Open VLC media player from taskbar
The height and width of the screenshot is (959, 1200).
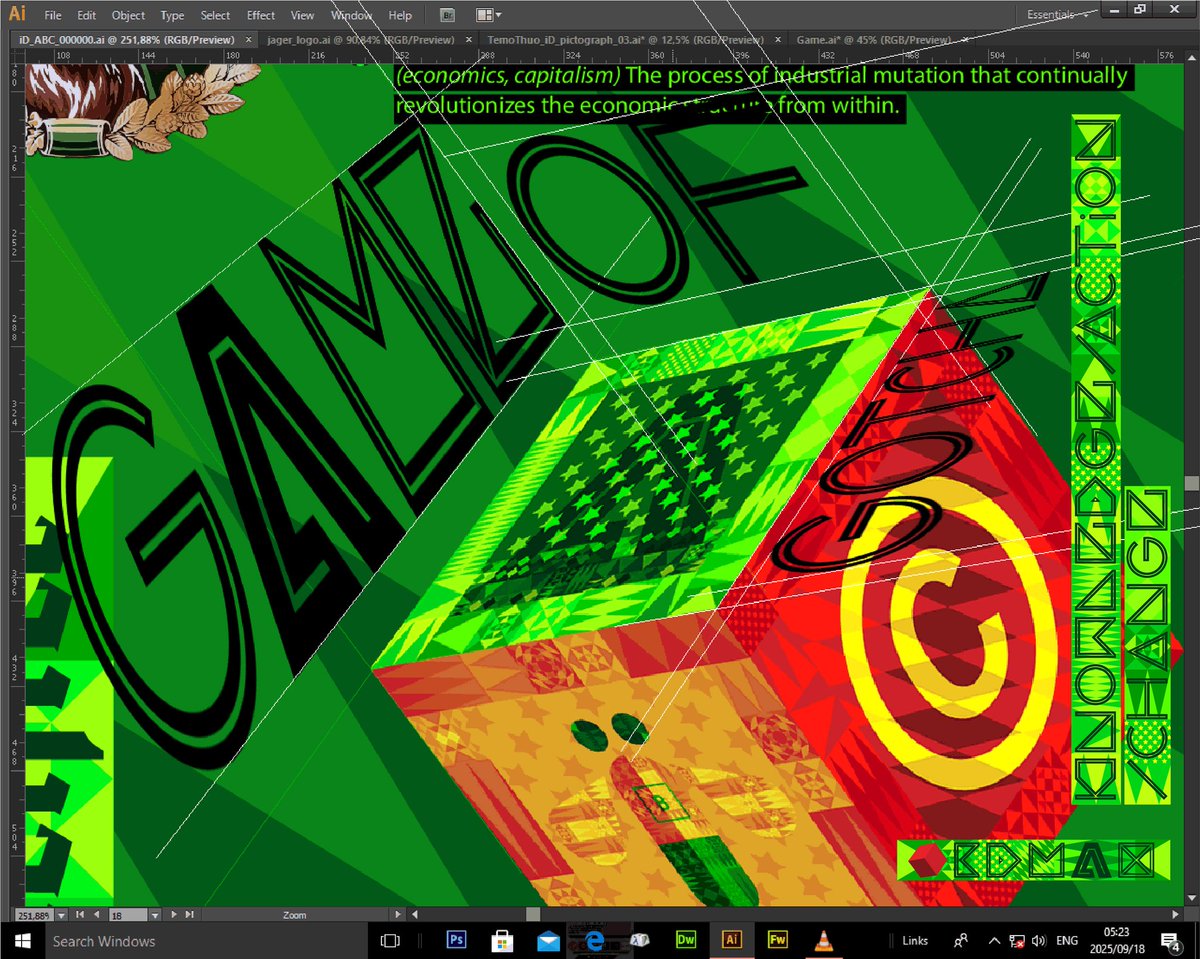tap(823, 940)
